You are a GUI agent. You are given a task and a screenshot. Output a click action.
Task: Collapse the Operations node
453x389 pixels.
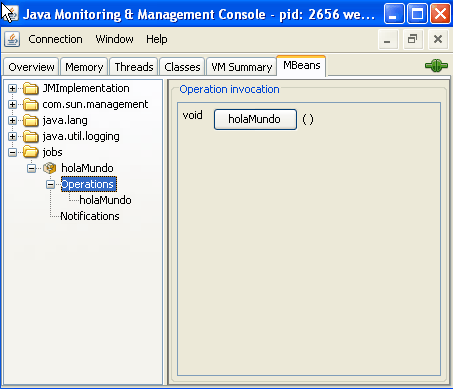point(50,184)
